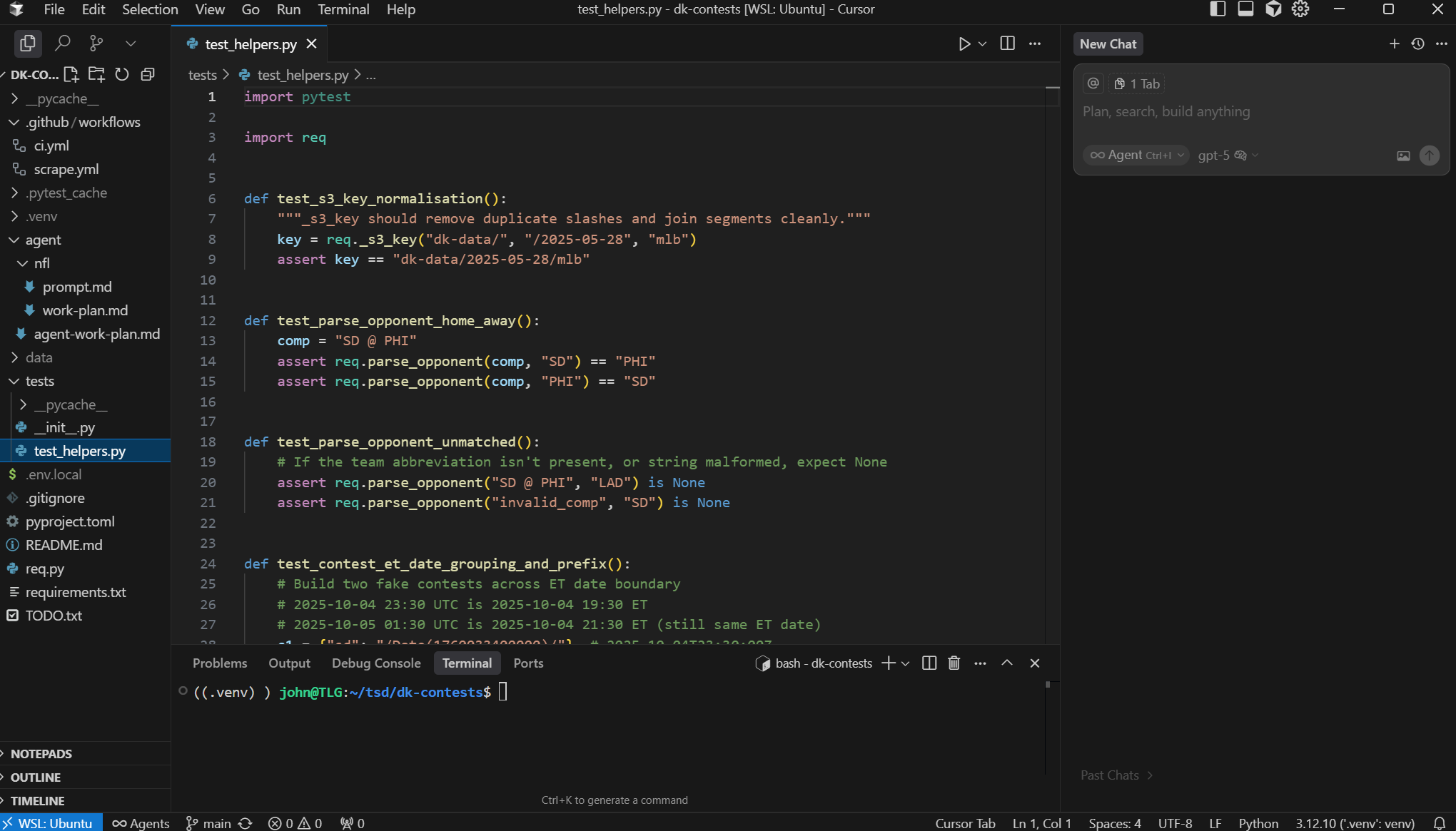Screen dimensions: 1456x831
Task: Toggle the primary side bar layout
Action: (x=1218, y=9)
